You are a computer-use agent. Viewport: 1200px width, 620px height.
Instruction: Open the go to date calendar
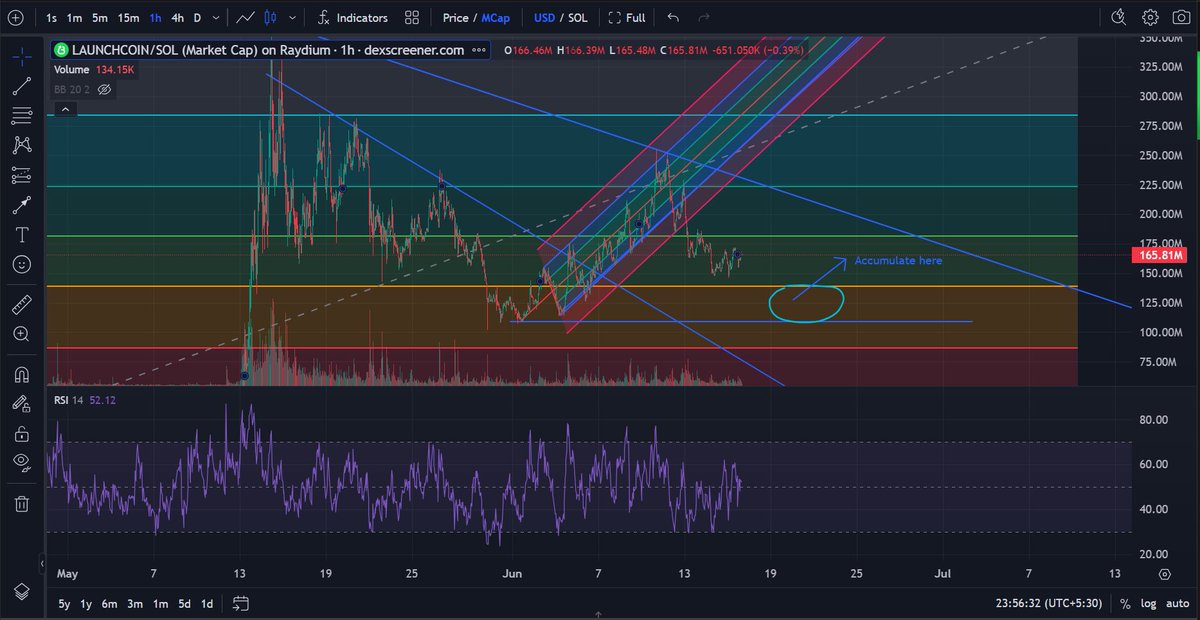click(x=240, y=603)
